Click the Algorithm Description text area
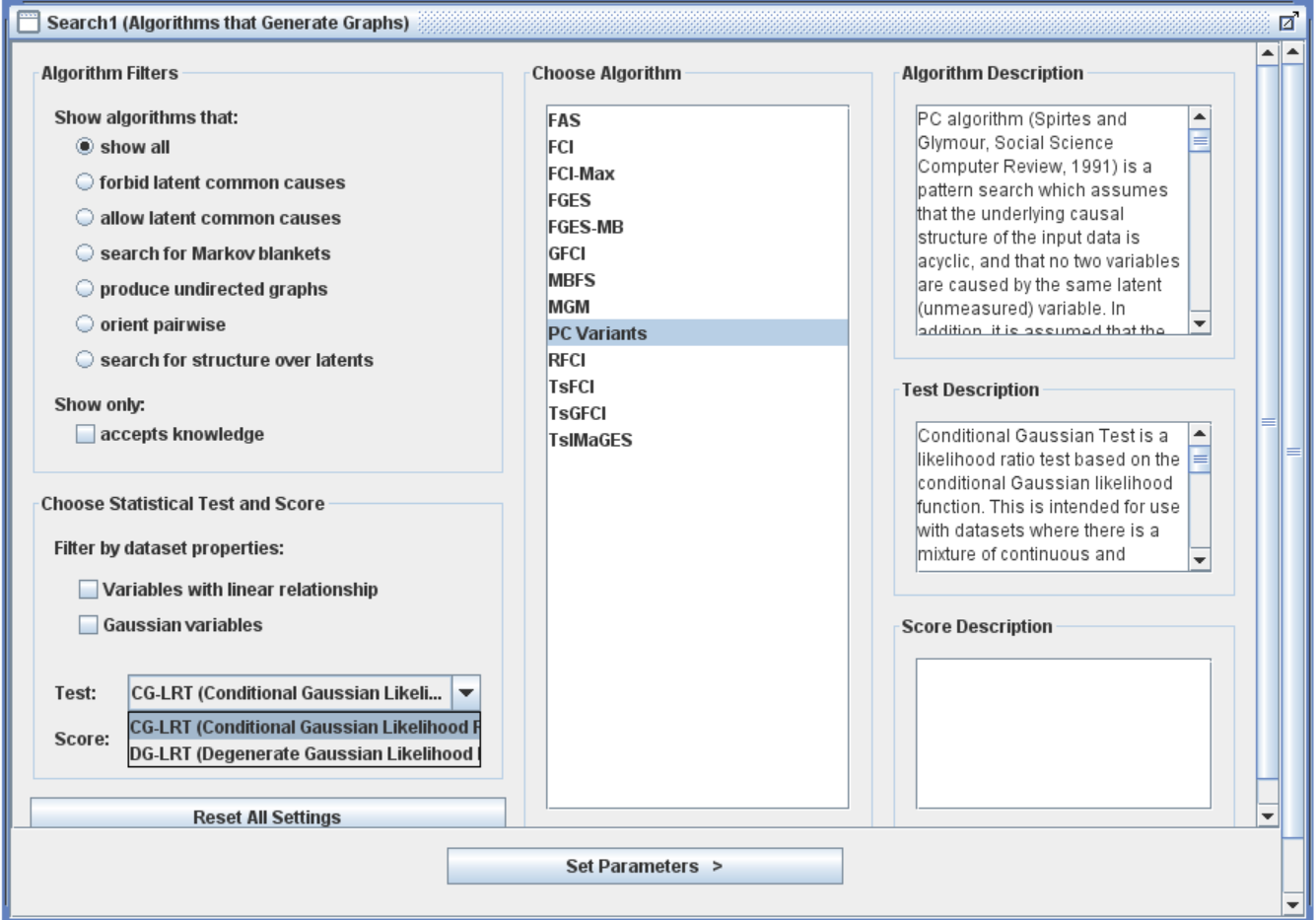 (x=1053, y=220)
